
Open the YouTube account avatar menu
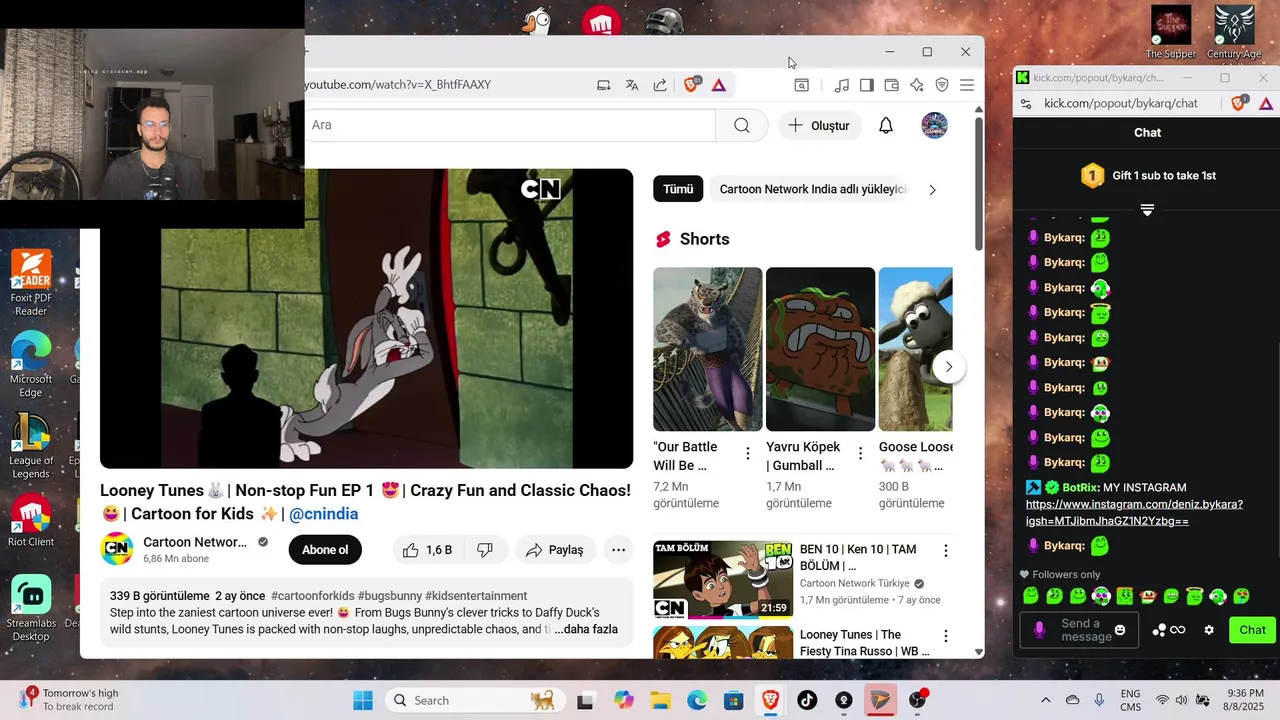934,125
